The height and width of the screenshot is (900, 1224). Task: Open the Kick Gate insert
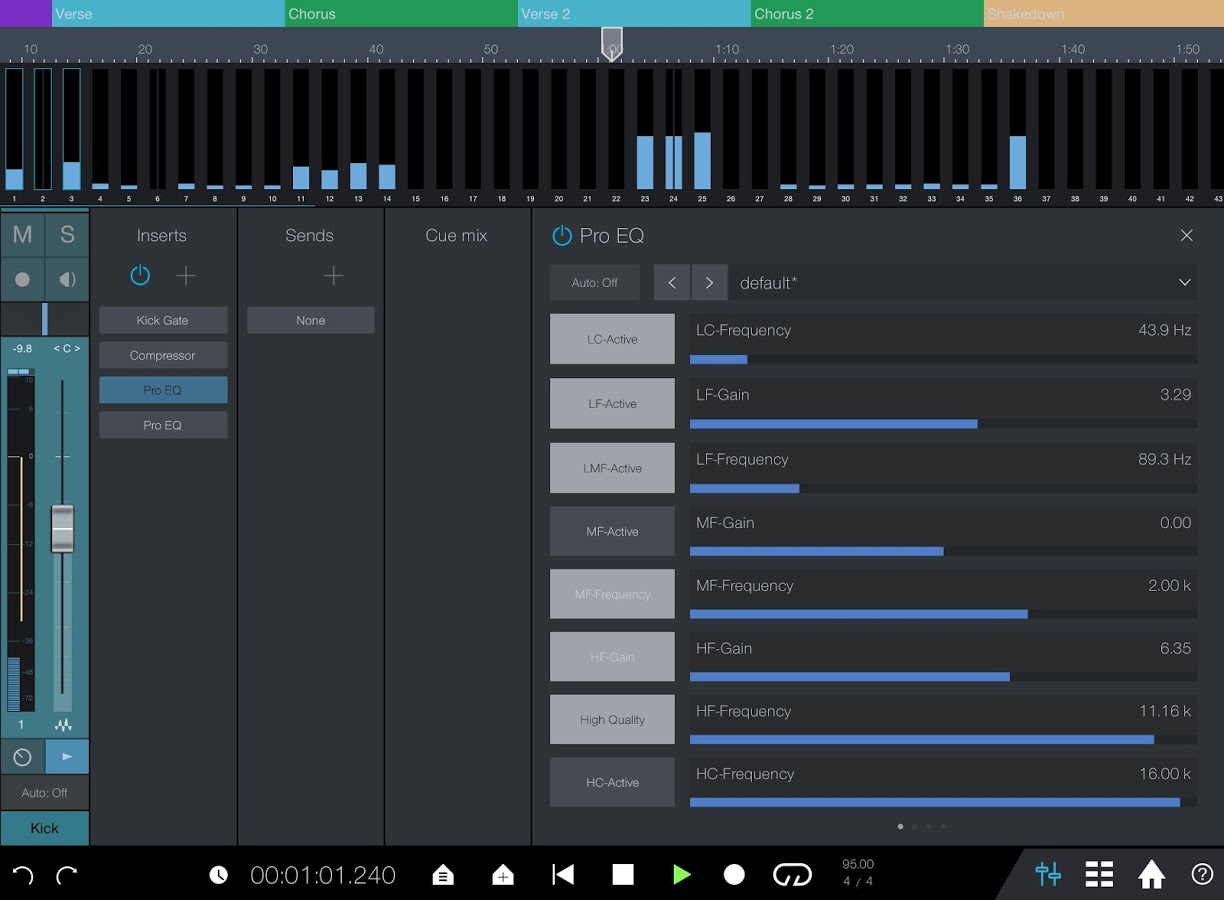(163, 319)
